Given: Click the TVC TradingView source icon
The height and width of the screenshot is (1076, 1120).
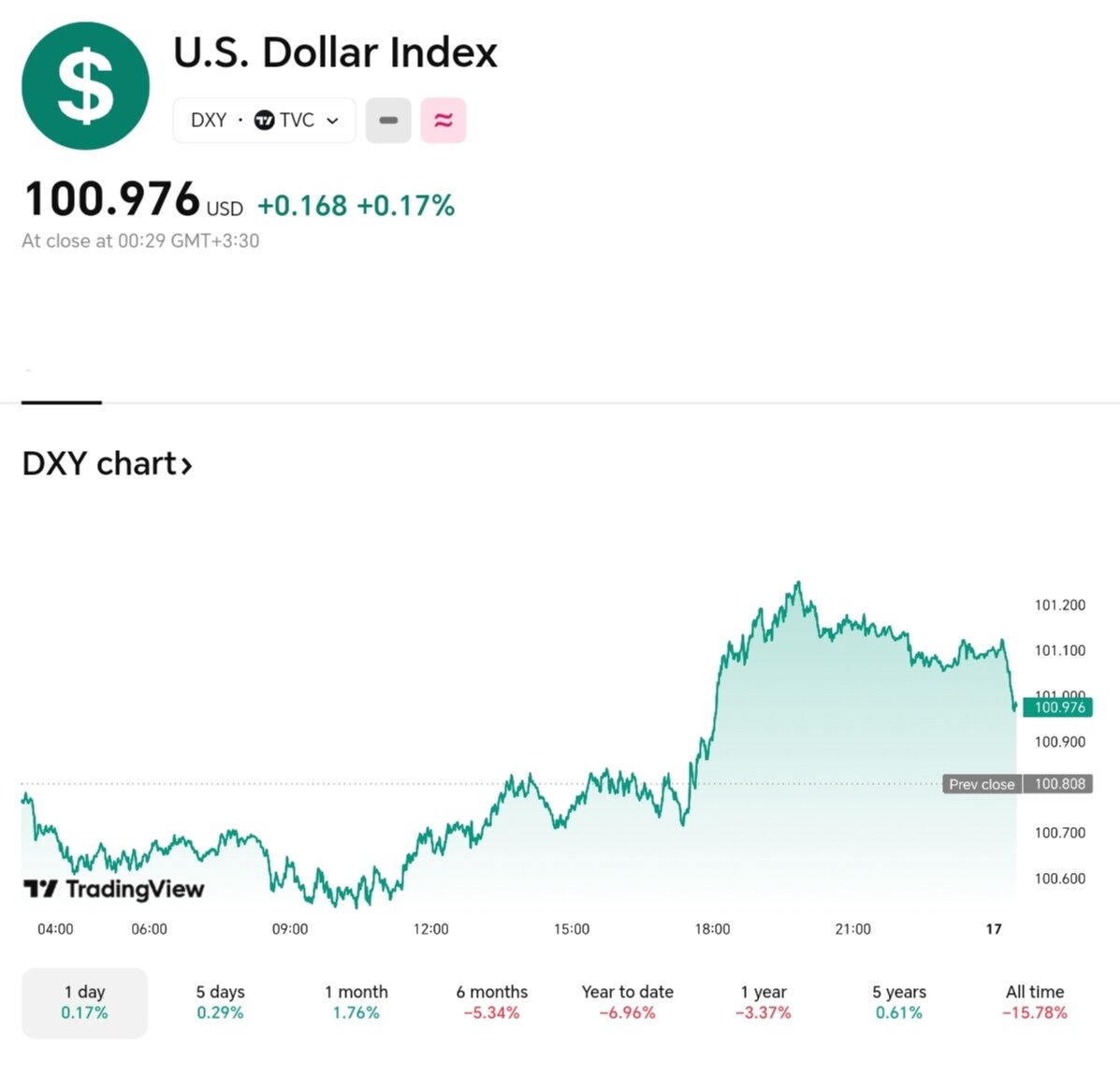Looking at the screenshot, I should 265,121.
